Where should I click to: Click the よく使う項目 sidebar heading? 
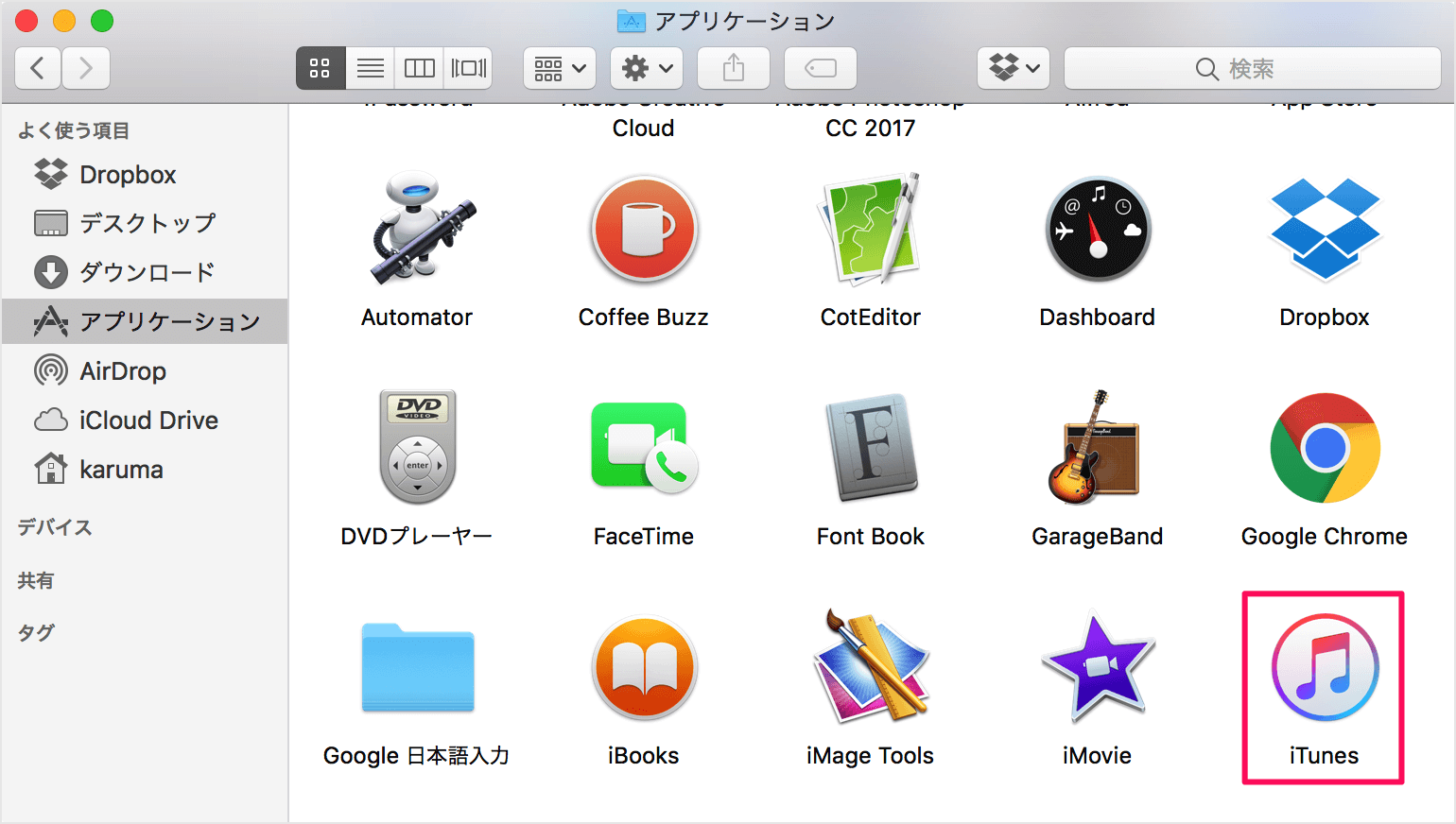[x=74, y=130]
